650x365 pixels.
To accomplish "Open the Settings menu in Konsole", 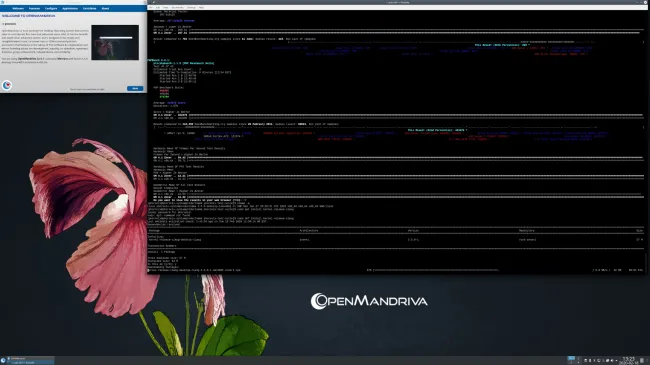I will click(x=191, y=7).
